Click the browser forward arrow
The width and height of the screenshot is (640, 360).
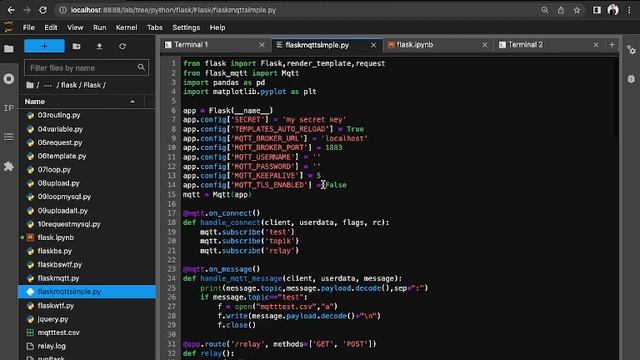coord(27,10)
